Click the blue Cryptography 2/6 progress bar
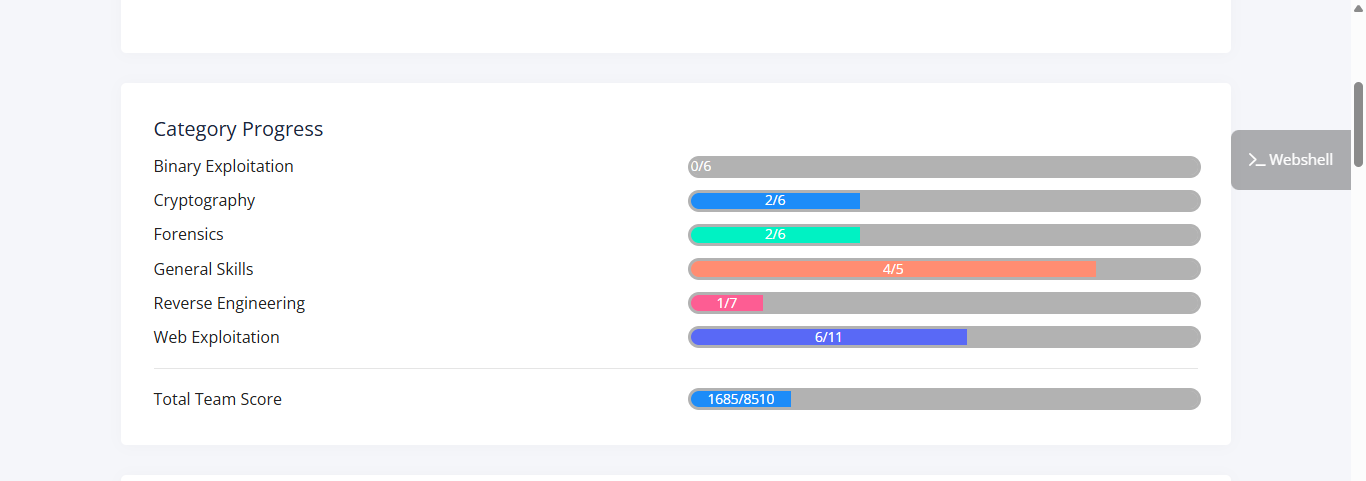The width and height of the screenshot is (1366, 481). (x=775, y=201)
